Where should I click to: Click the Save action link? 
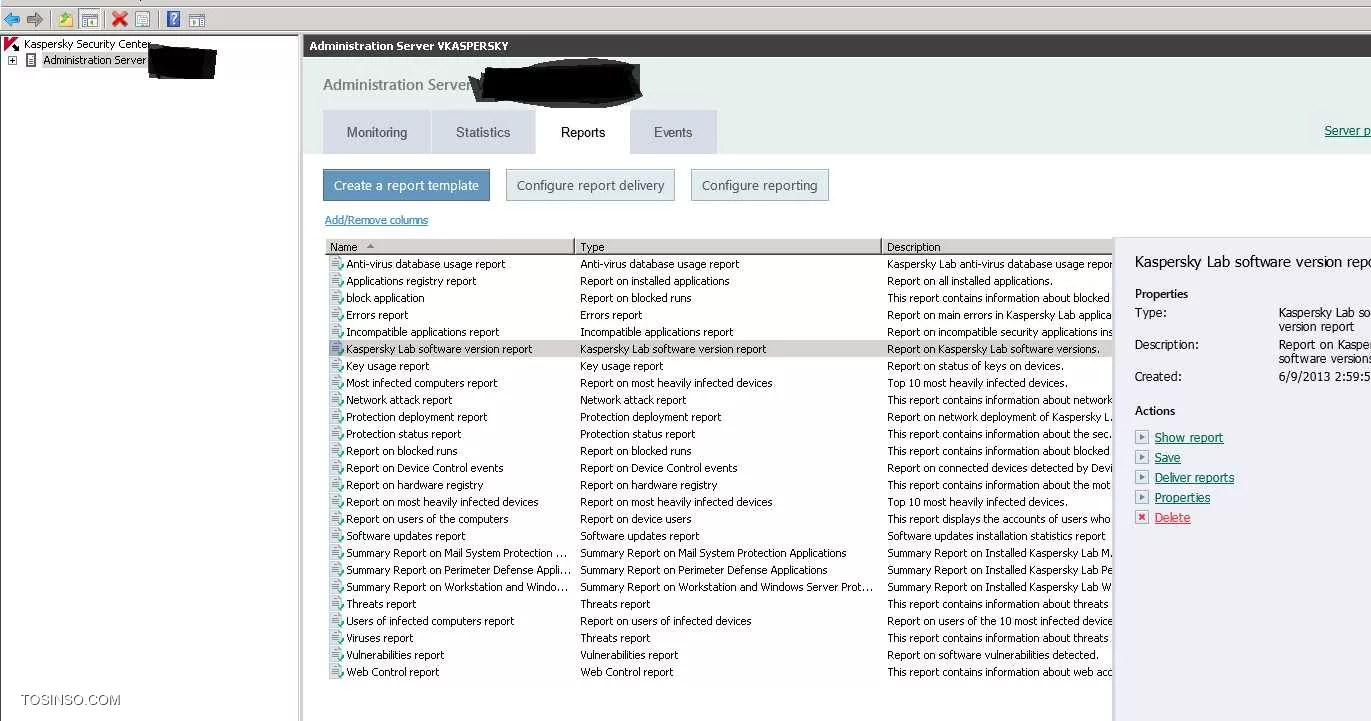pos(1167,458)
